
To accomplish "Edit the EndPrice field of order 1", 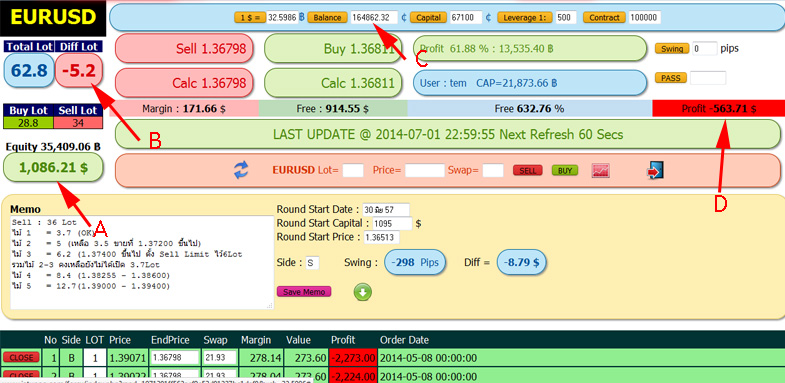I will (175, 357).
